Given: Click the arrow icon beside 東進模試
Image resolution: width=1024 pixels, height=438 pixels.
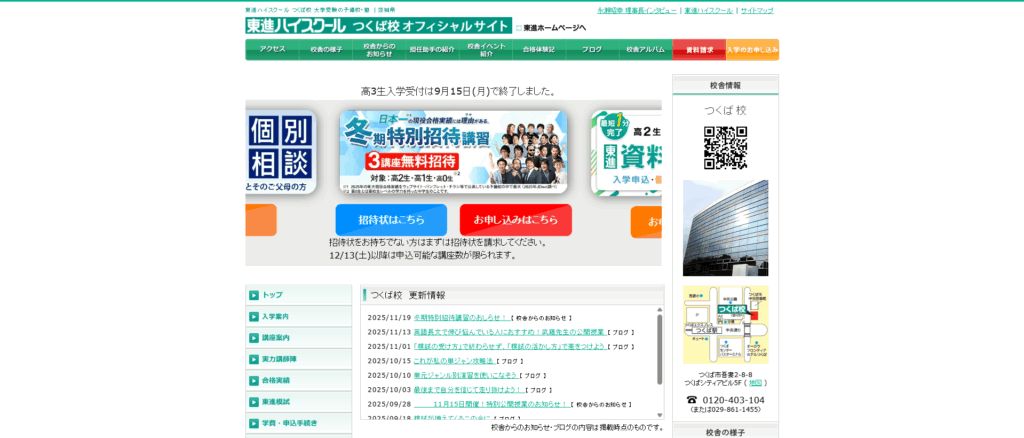Looking at the screenshot, I should pos(254,402).
